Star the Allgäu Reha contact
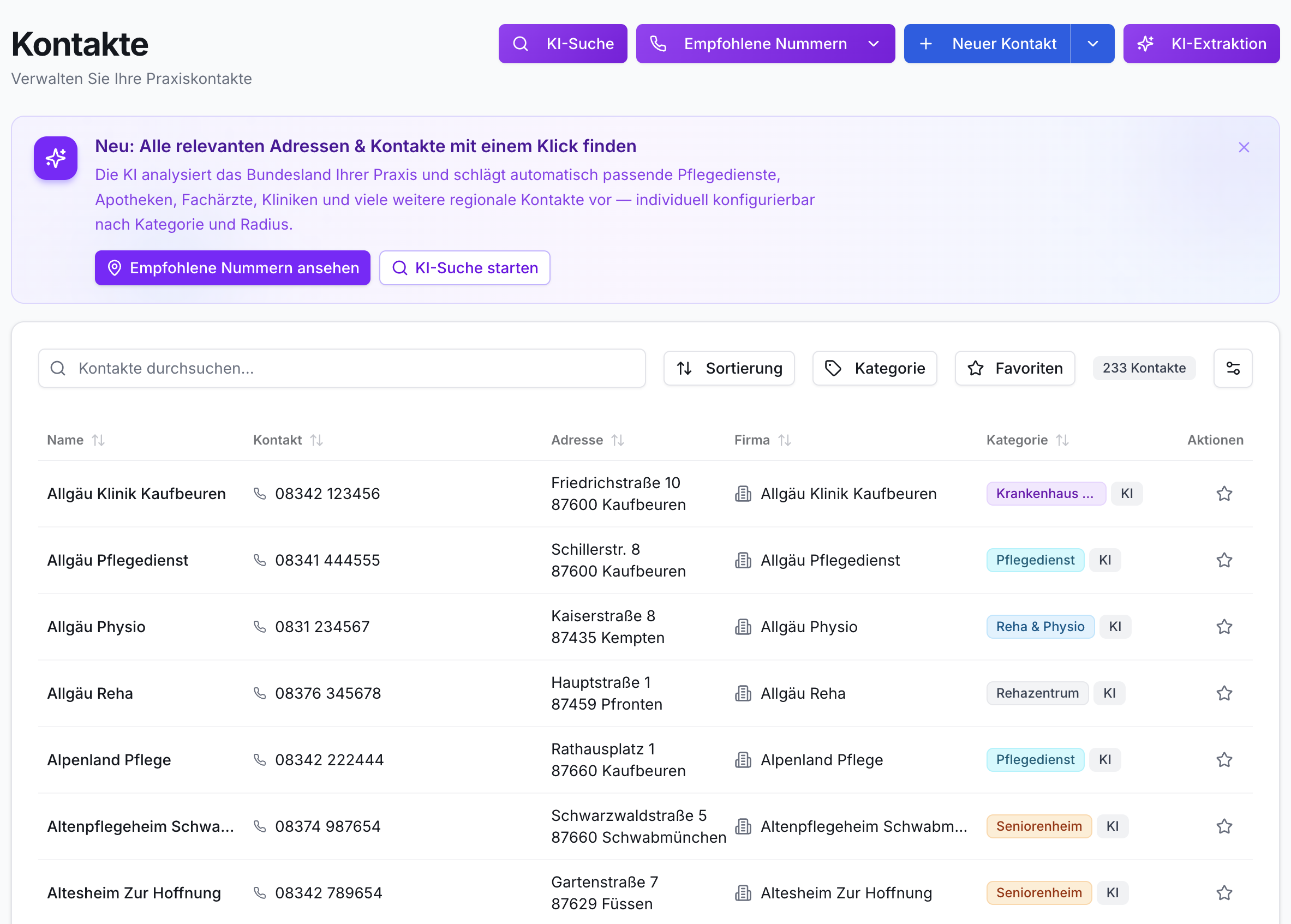The image size is (1291, 924). 1224,694
